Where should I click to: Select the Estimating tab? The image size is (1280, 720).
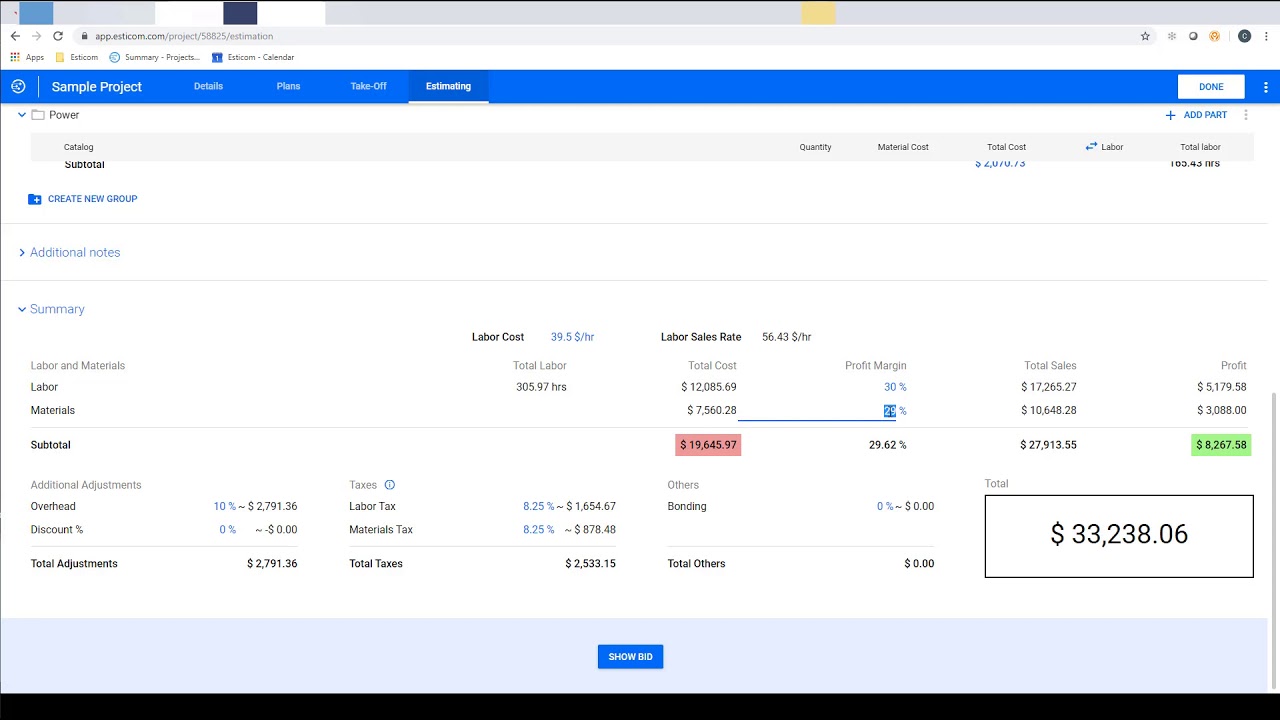[x=448, y=86]
